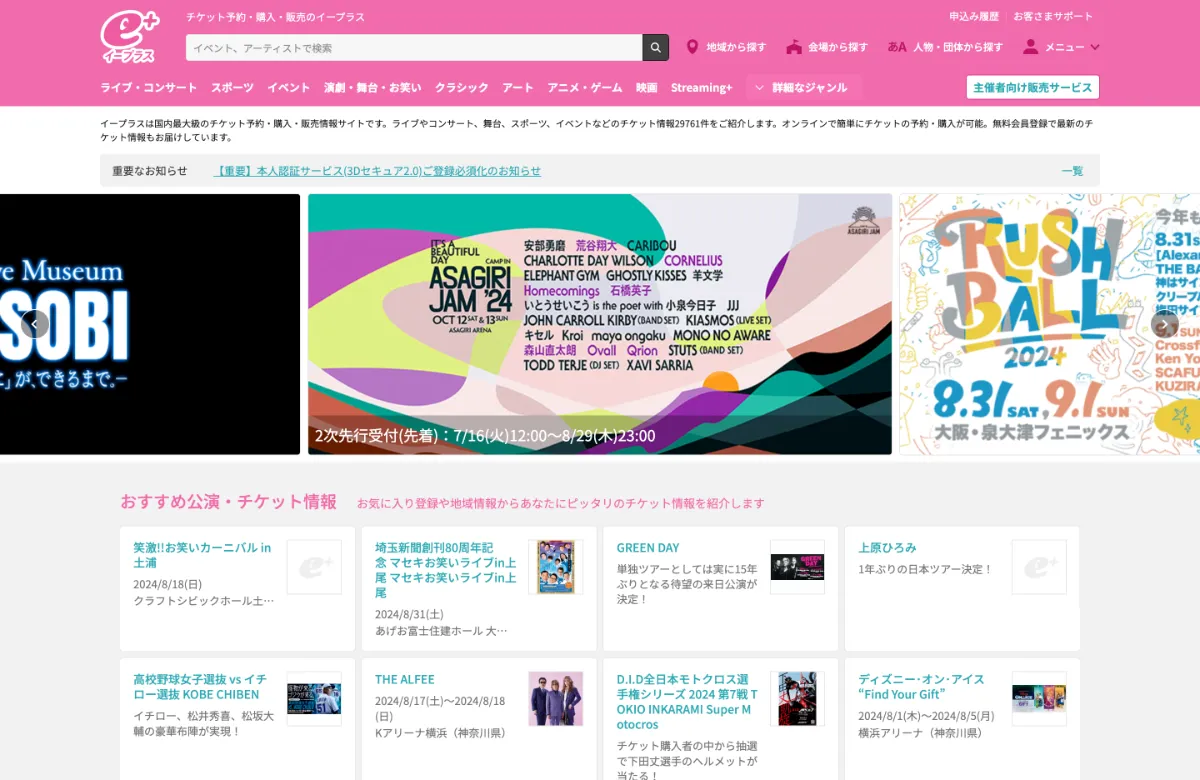Click the 1年ぶりの日本ツアー決定！ text
This screenshot has width=1200, height=780.
[926, 569]
